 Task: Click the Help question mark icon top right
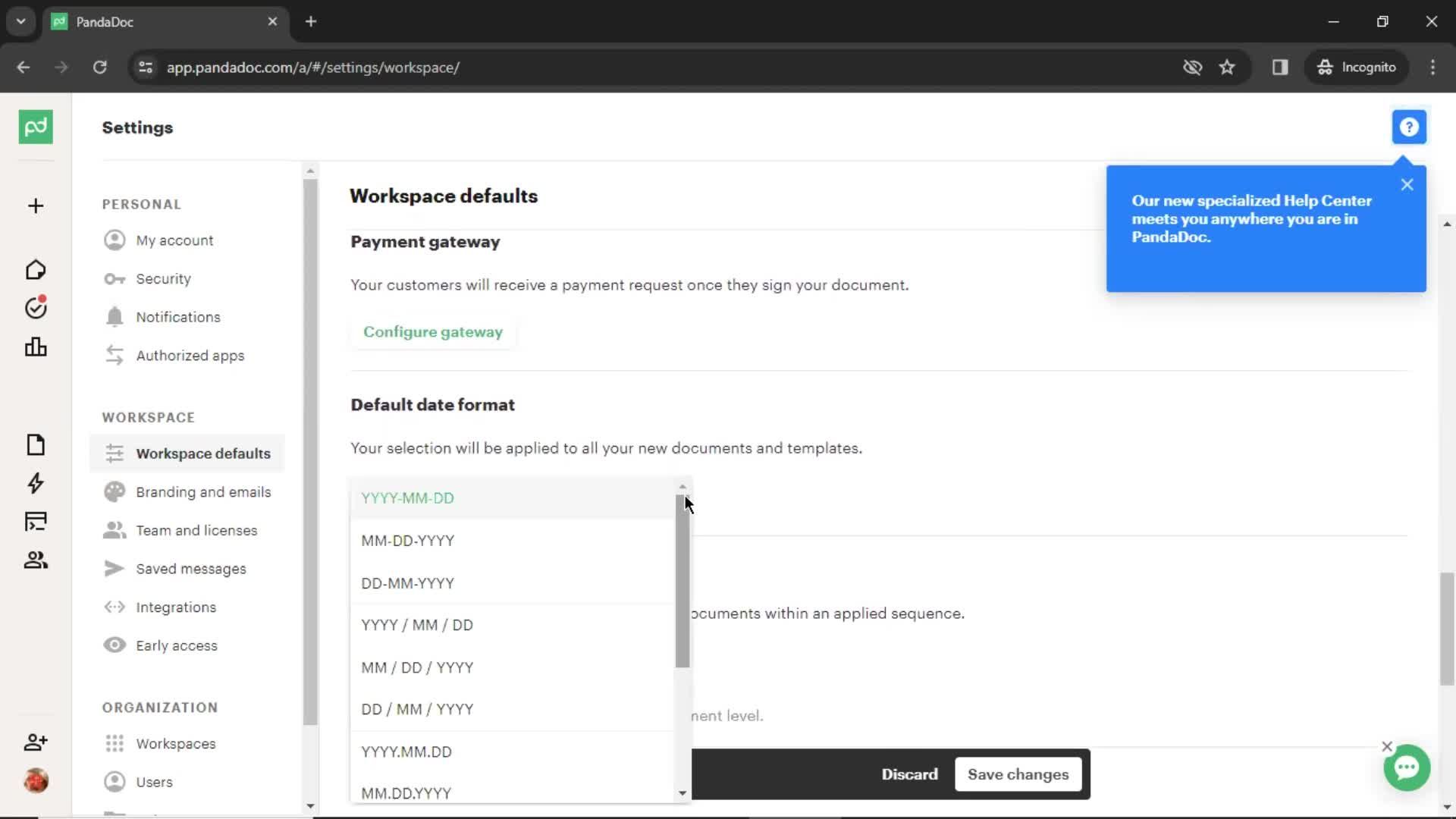1409,127
